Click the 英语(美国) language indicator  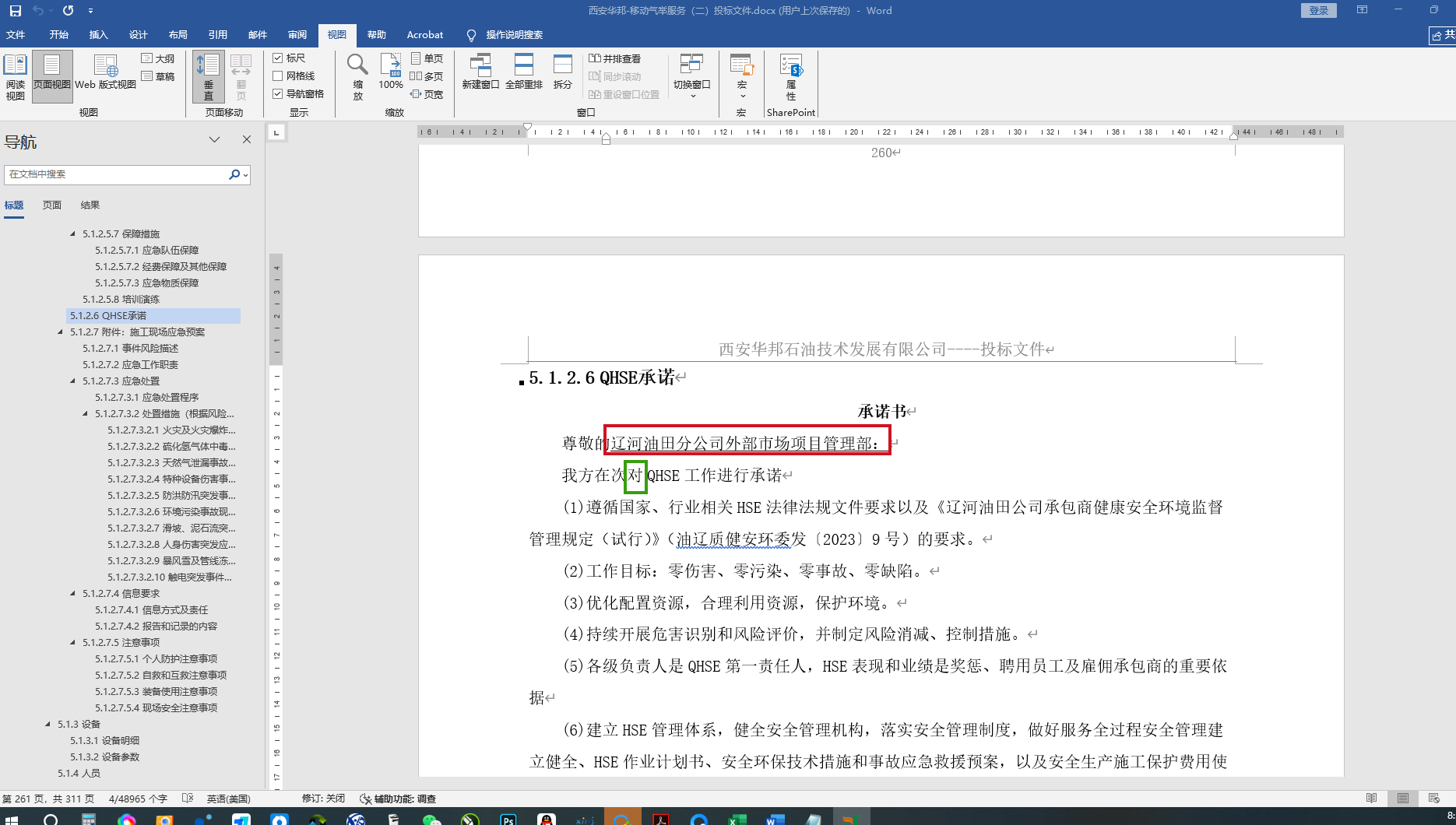(x=228, y=799)
